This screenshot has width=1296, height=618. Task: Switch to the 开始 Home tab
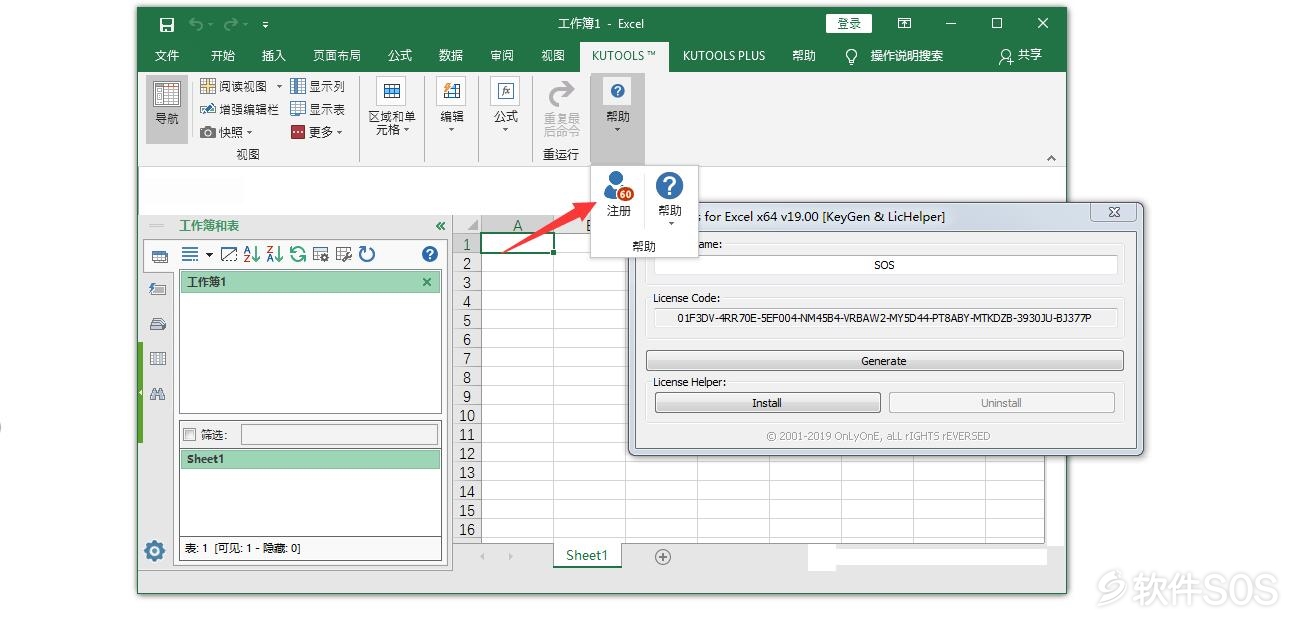223,56
